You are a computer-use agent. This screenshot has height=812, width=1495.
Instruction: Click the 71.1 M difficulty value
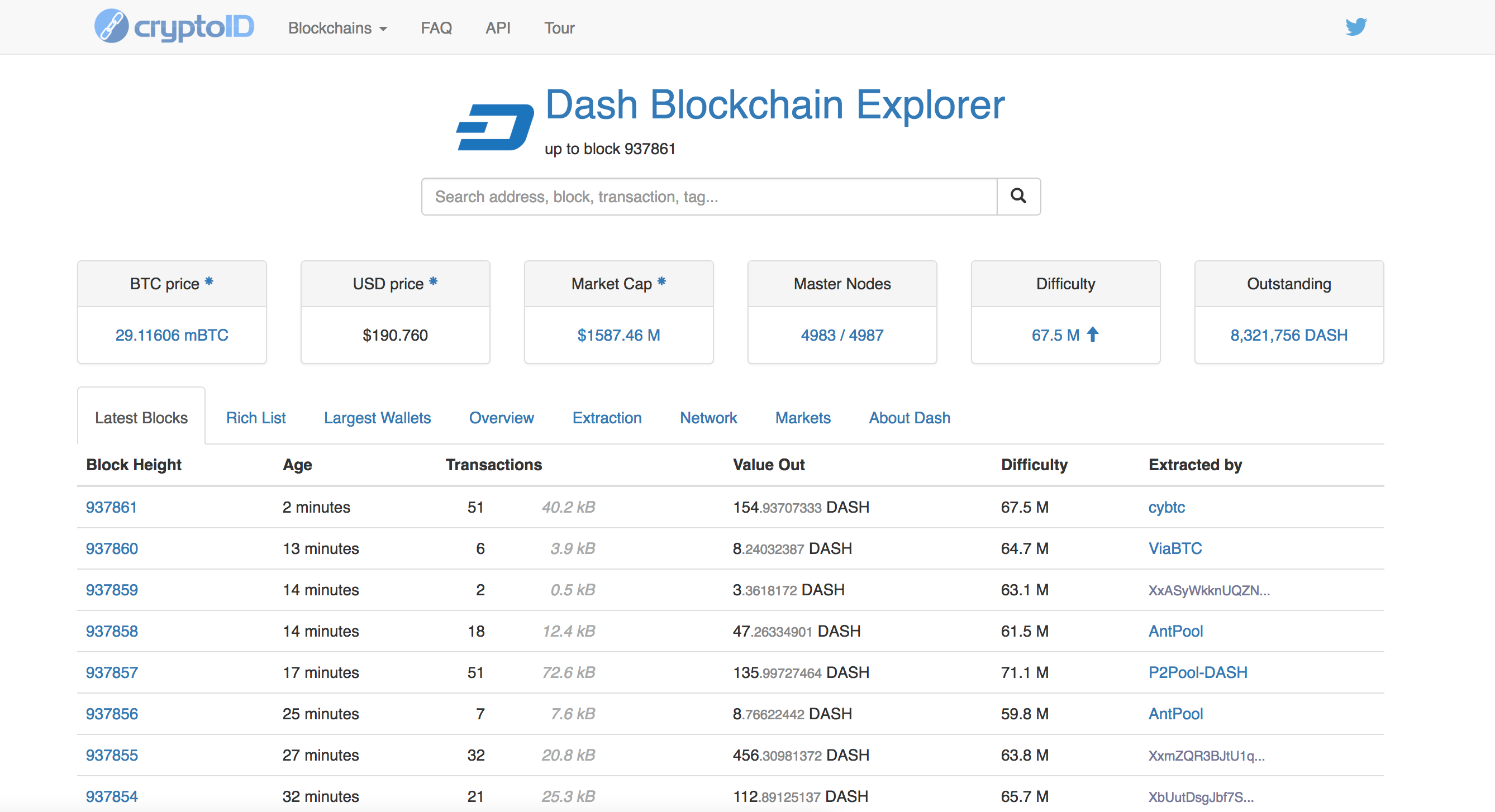[x=1025, y=672]
